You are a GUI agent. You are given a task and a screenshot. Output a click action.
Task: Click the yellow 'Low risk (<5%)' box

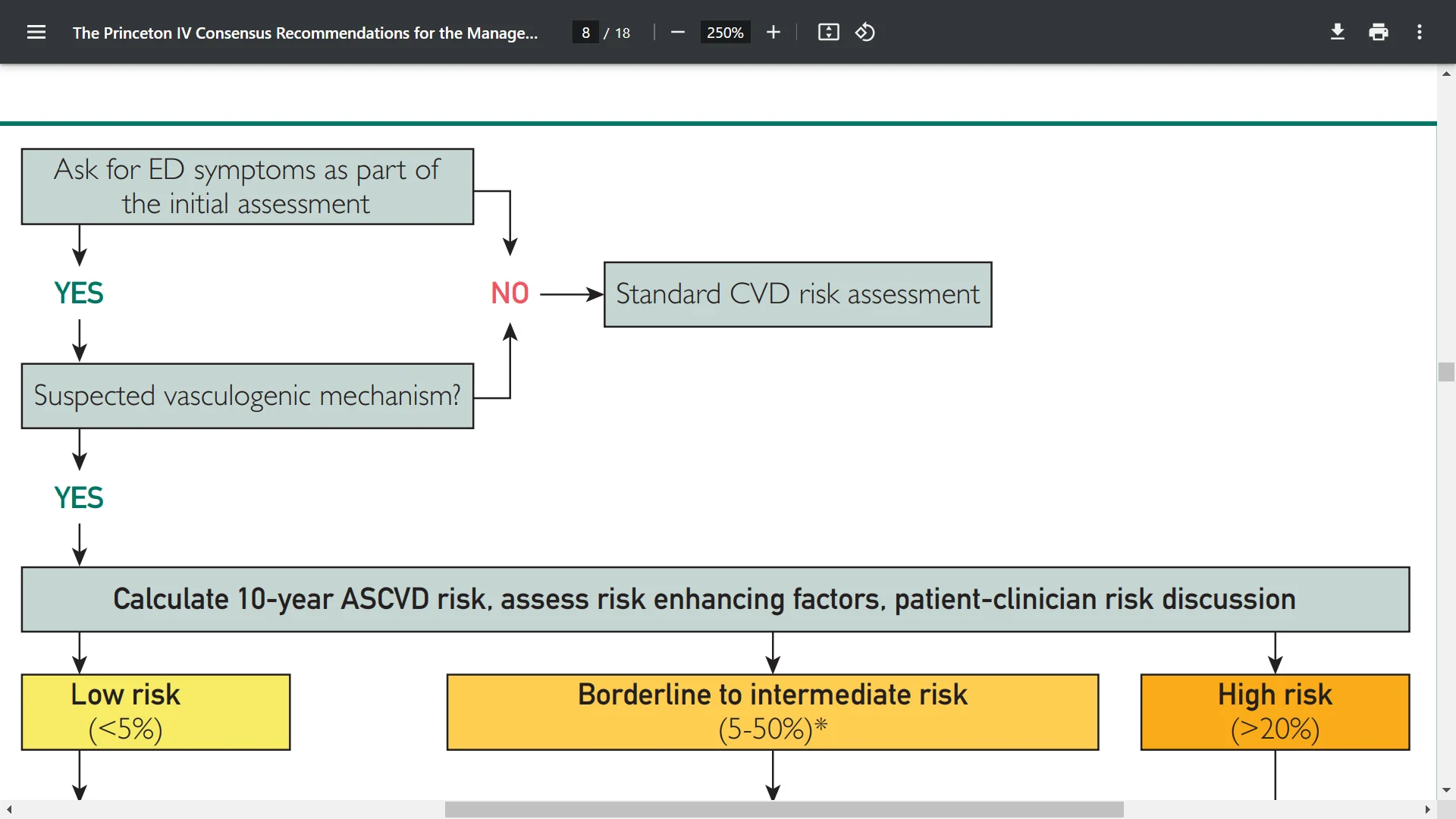pos(155,712)
